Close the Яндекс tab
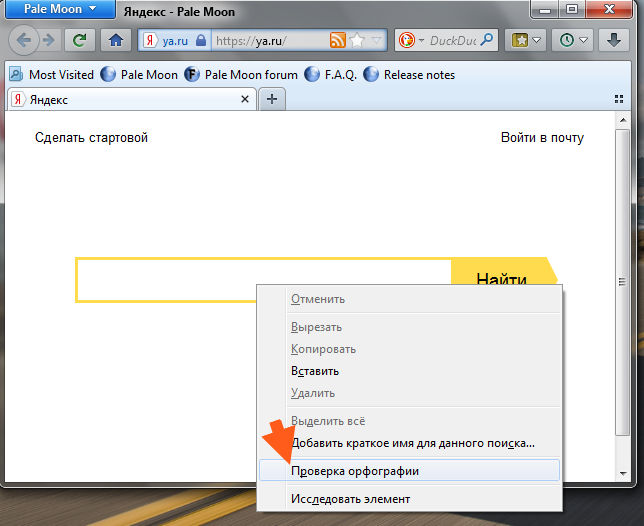644x526 pixels. click(x=245, y=99)
